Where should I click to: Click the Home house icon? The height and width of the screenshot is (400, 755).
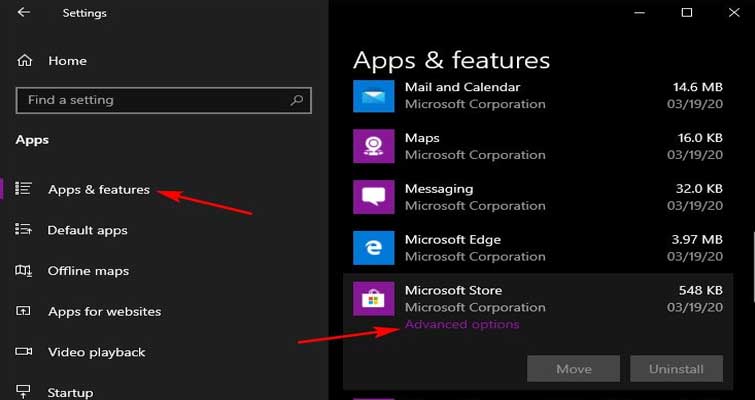click(24, 61)
